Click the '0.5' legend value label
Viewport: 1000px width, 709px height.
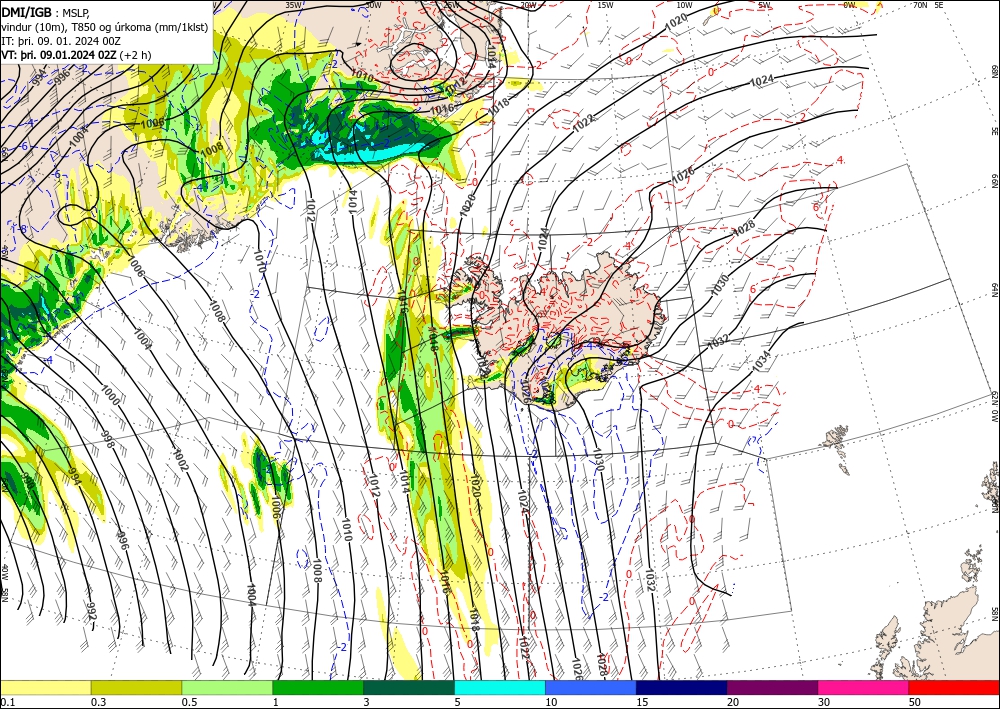(x=189, y=702)
